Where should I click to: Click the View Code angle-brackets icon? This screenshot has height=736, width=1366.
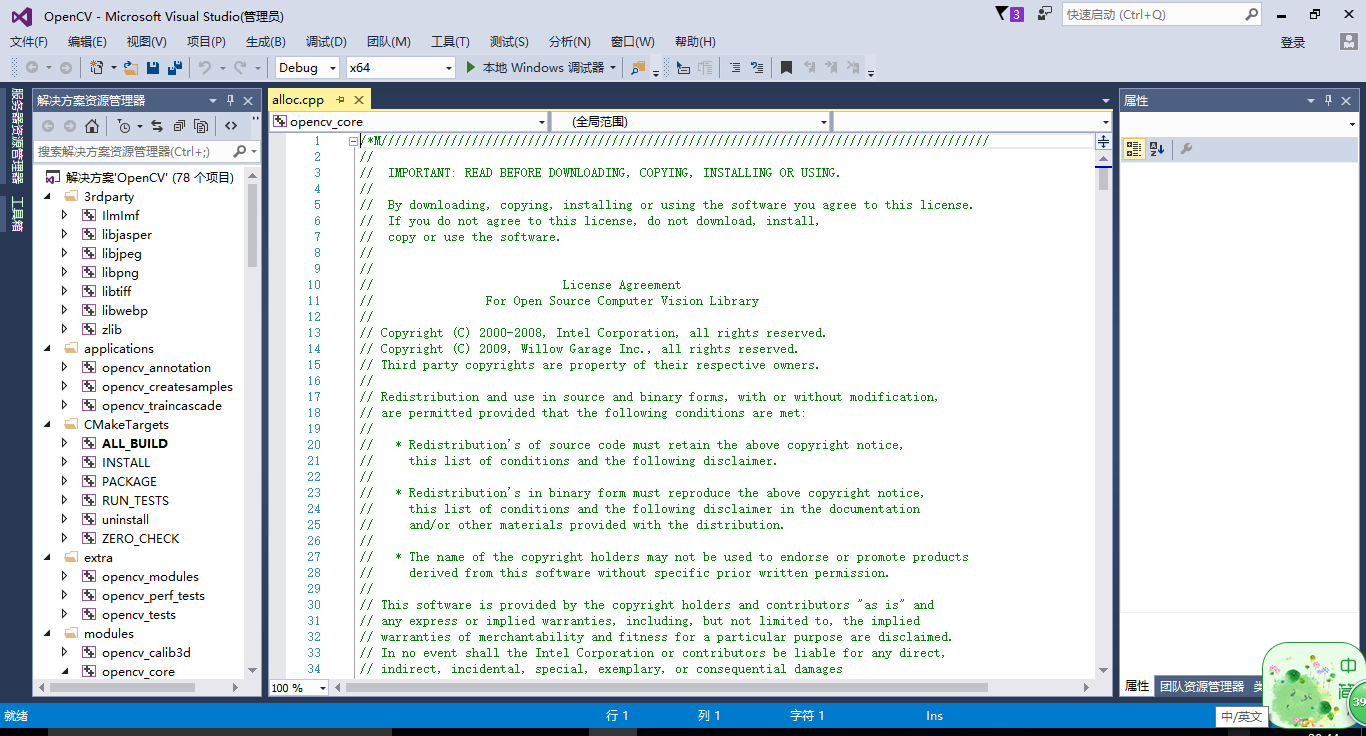click(x=231, y=126)
